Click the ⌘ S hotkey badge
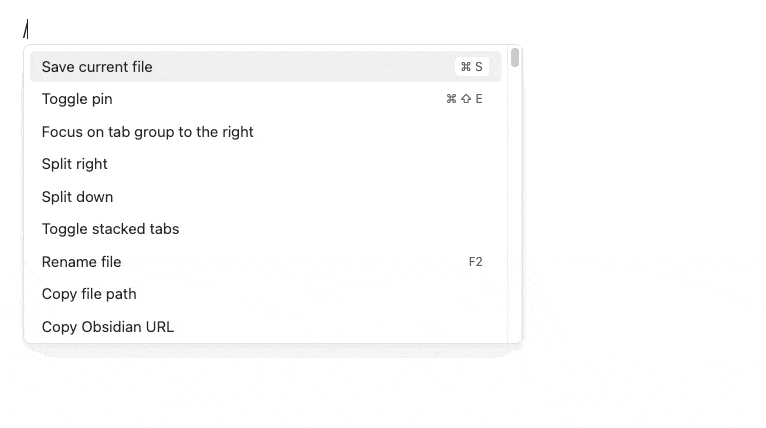The width and height of the screenshot is (766, 428). click(471, 67)
